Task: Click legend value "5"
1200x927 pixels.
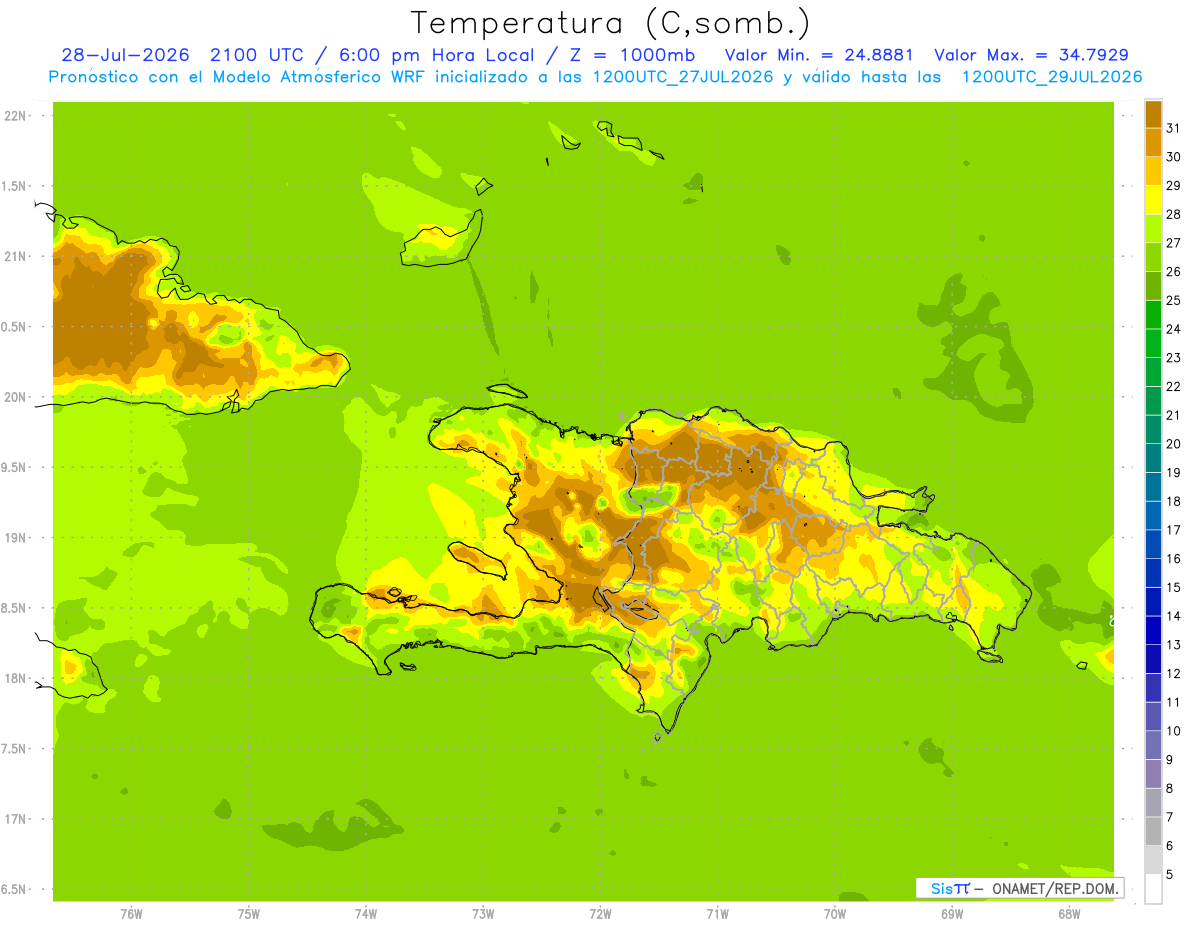Action: click(1170, 874)
